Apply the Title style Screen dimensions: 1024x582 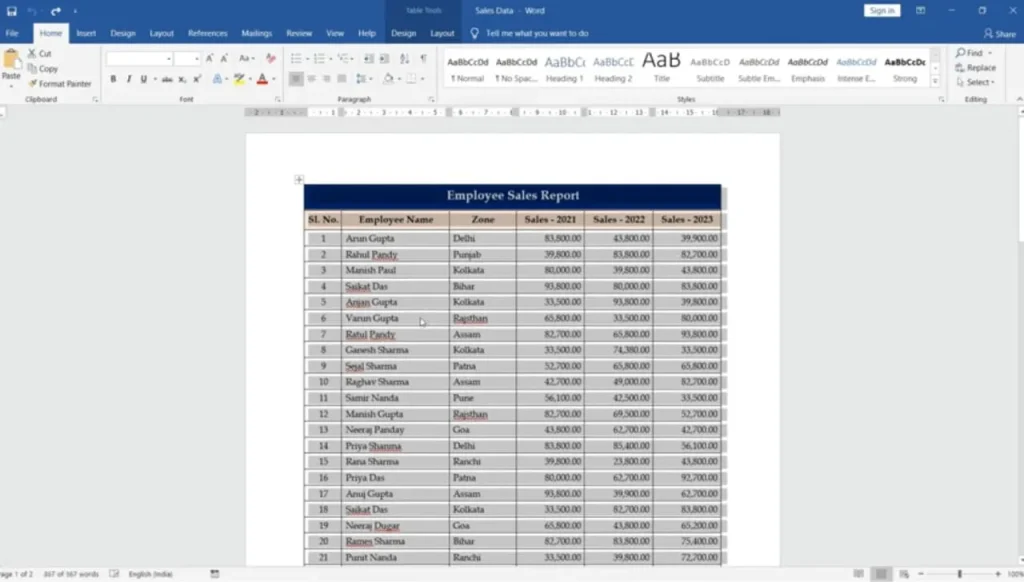point(662,68)
